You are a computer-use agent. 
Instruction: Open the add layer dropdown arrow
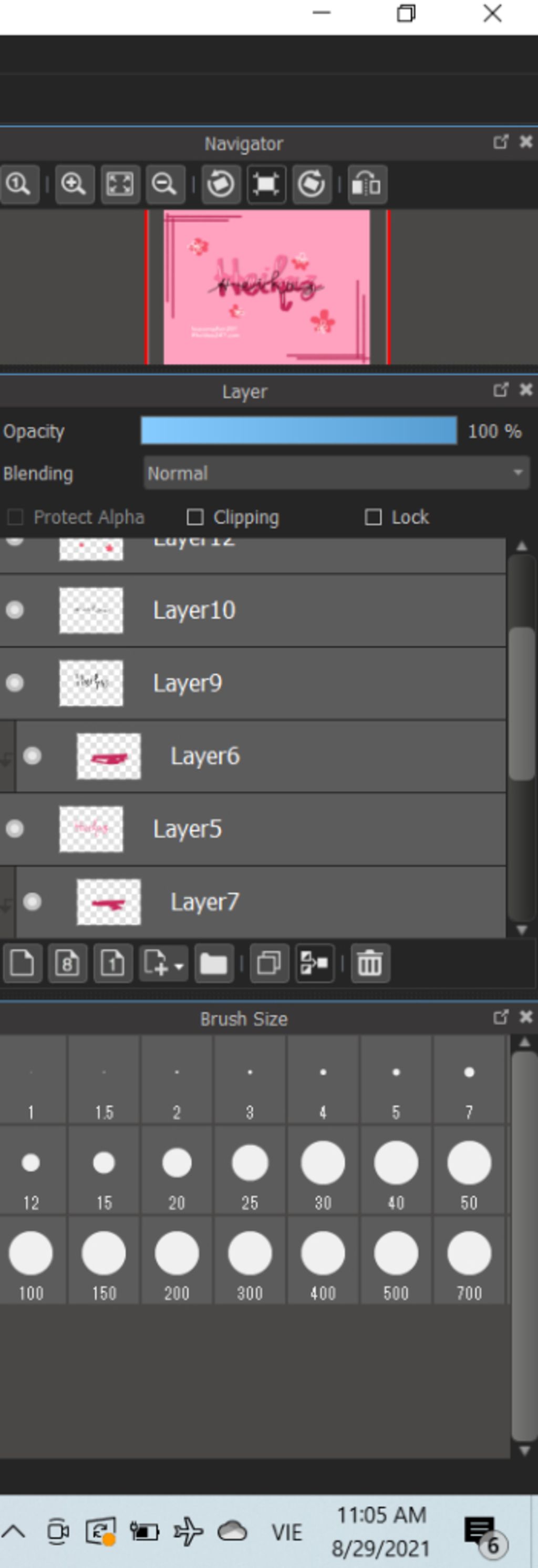tap(179, 966)
